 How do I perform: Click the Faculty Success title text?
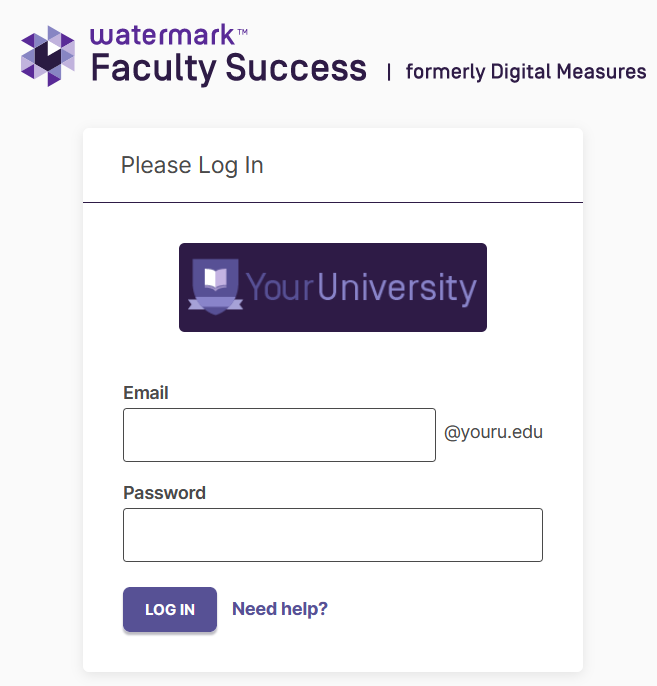229,68
